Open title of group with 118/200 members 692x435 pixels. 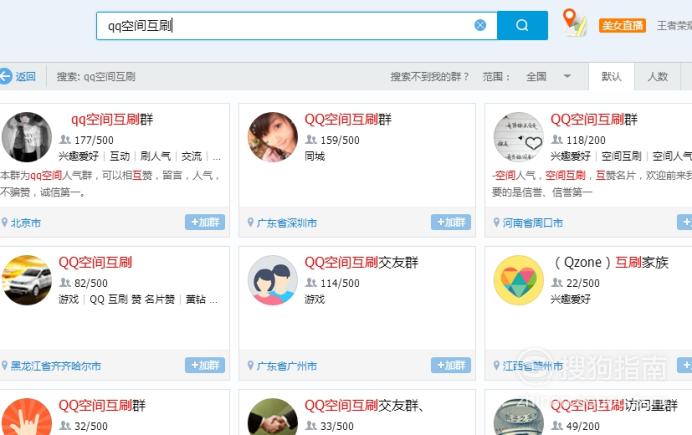click(x=594, y=119)
